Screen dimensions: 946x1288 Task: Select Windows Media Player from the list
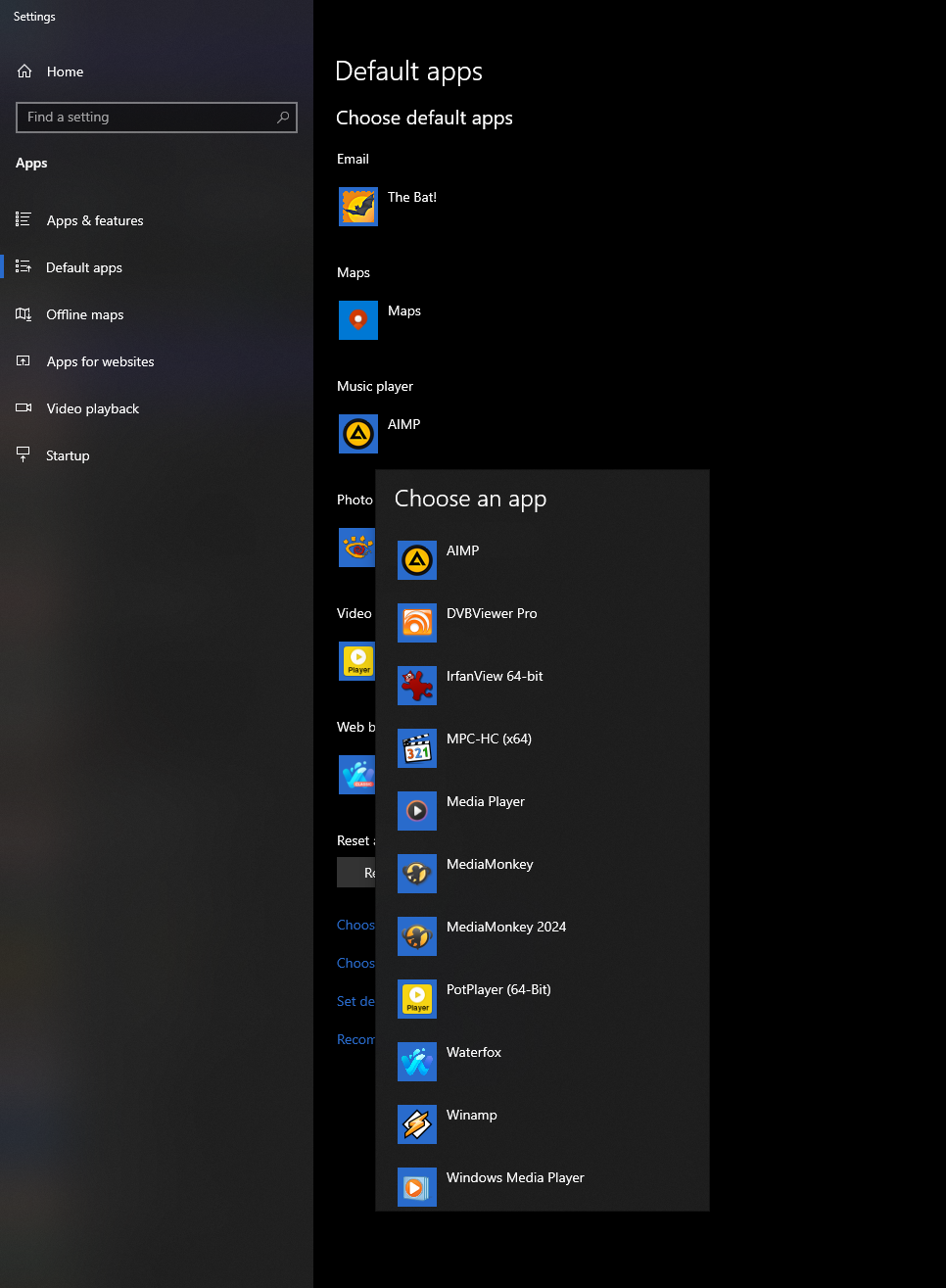click(514, 1178)
